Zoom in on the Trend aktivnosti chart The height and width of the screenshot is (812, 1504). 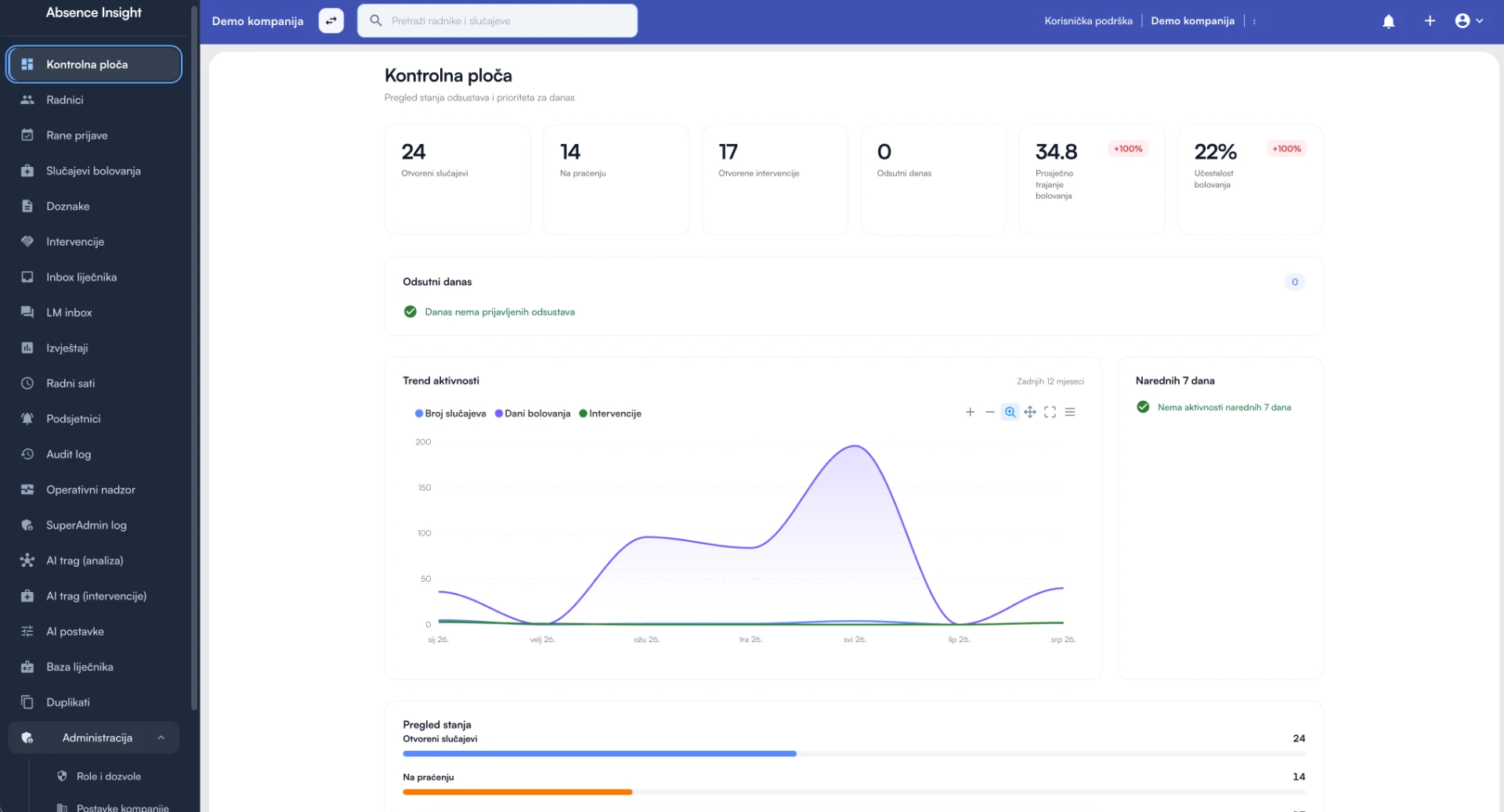coord(970,412)
